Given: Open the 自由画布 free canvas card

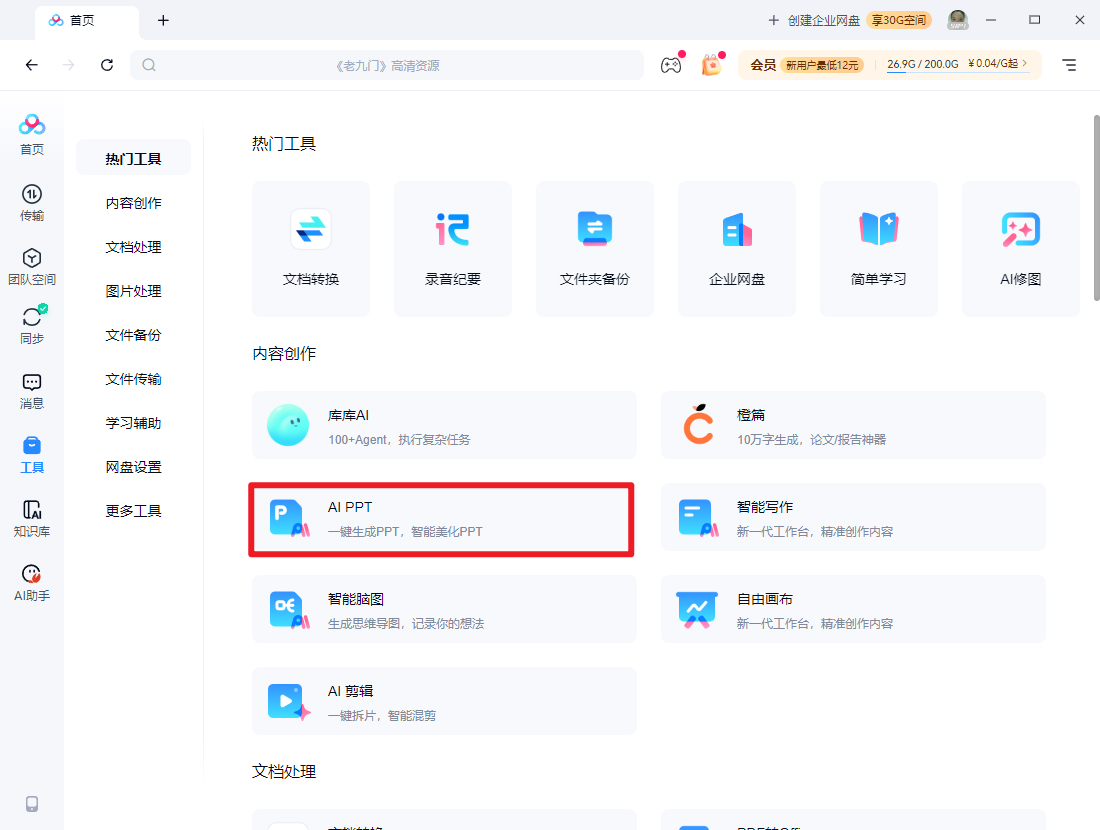Looking at the screenshot, I should click(853, 610).
